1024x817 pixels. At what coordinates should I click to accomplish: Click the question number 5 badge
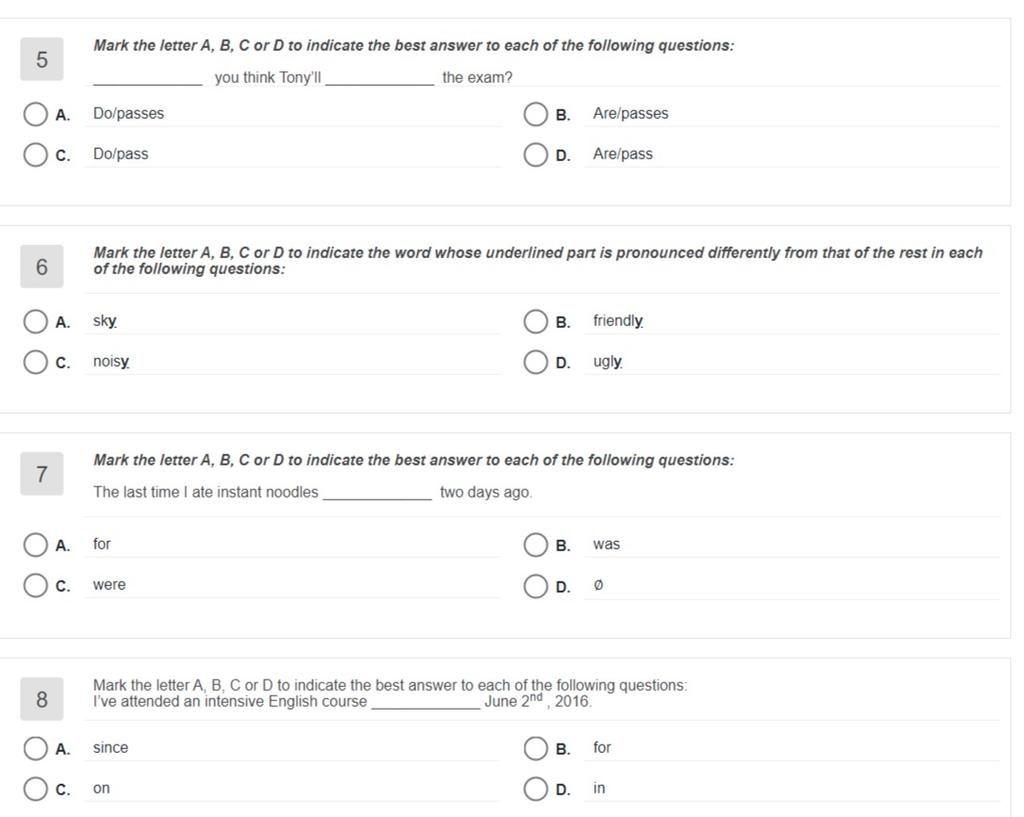[x=42, y=59]
